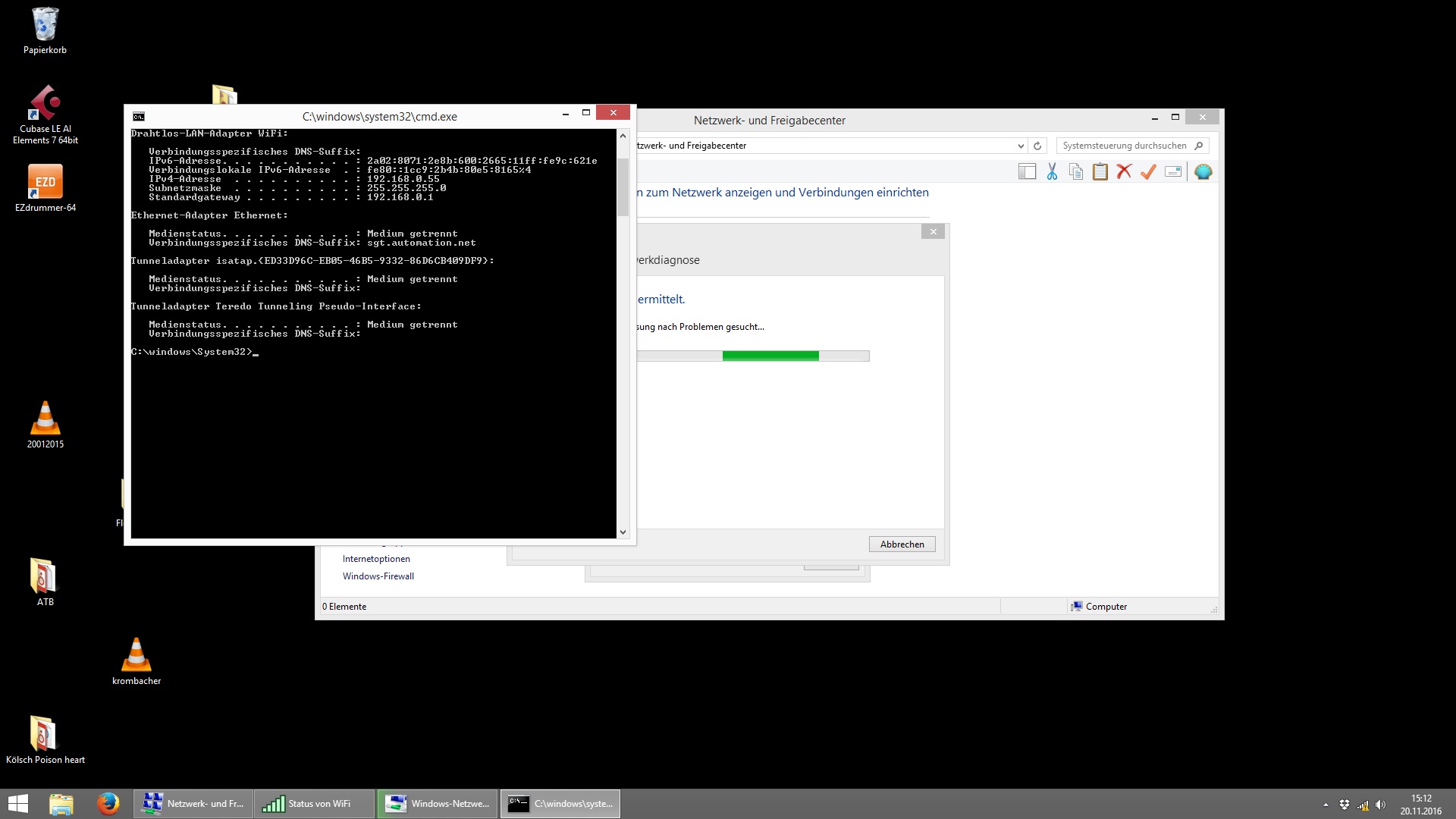This screenshot has width=1456, height=819.
Task: Open Firefox from the taskbar
Action: [108, 803]
